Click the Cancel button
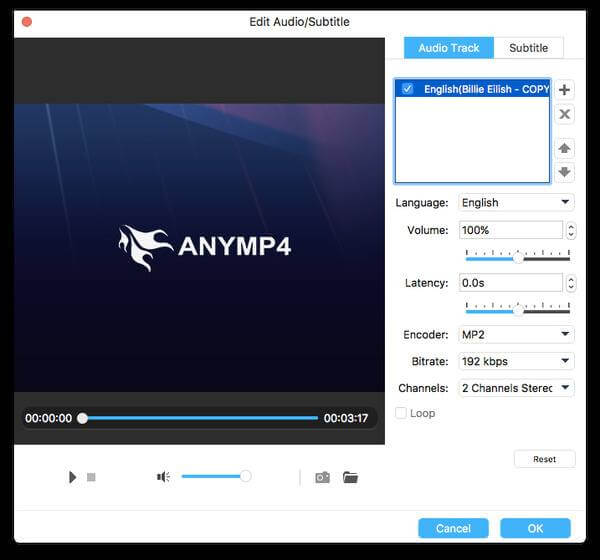Screen dimensions: 600x560 point(453,528)
